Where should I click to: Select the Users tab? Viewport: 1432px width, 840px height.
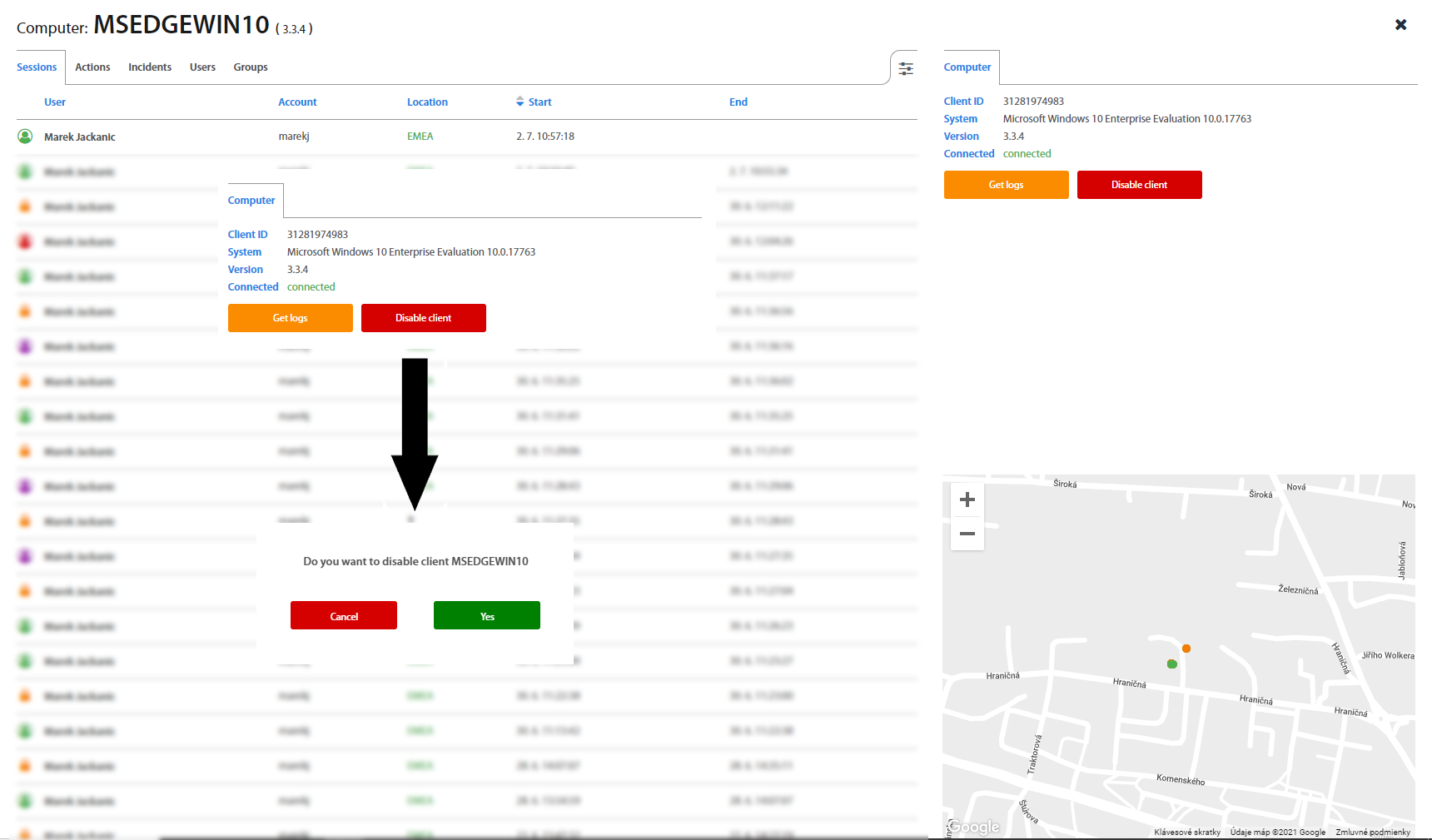pos(202,67)
